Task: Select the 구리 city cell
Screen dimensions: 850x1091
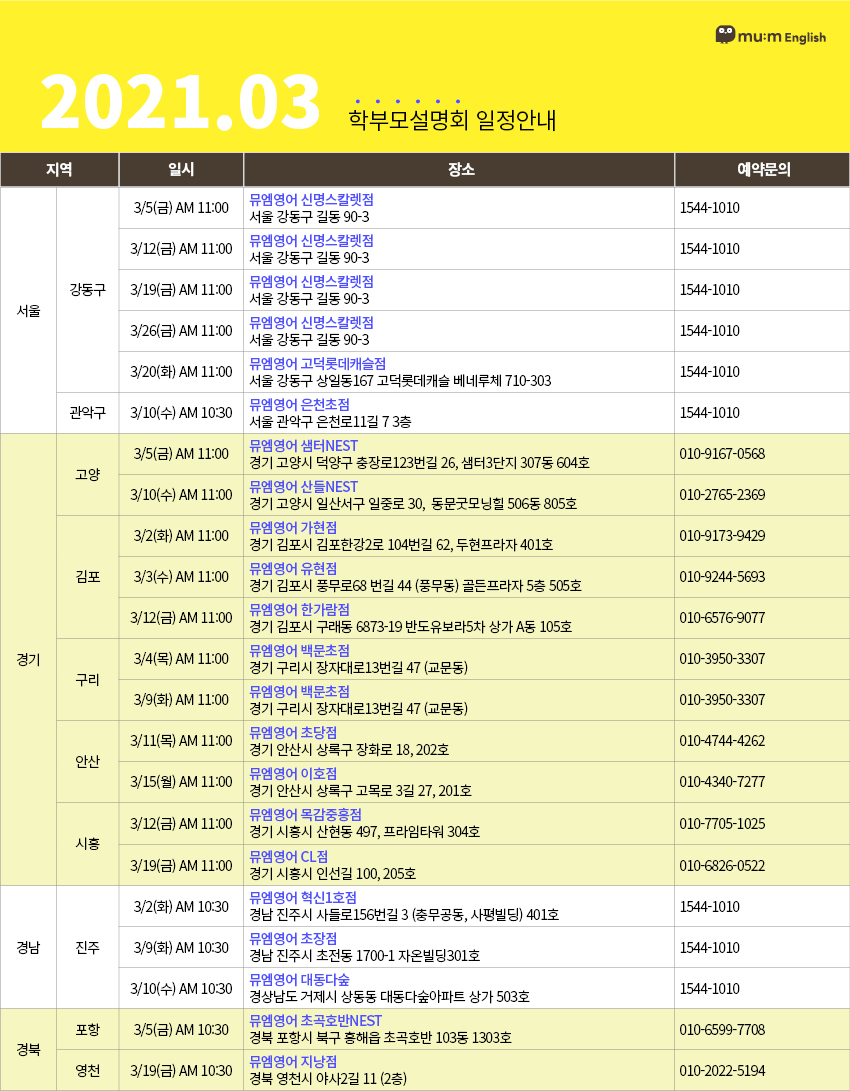Action: click(x=88, y=679)
